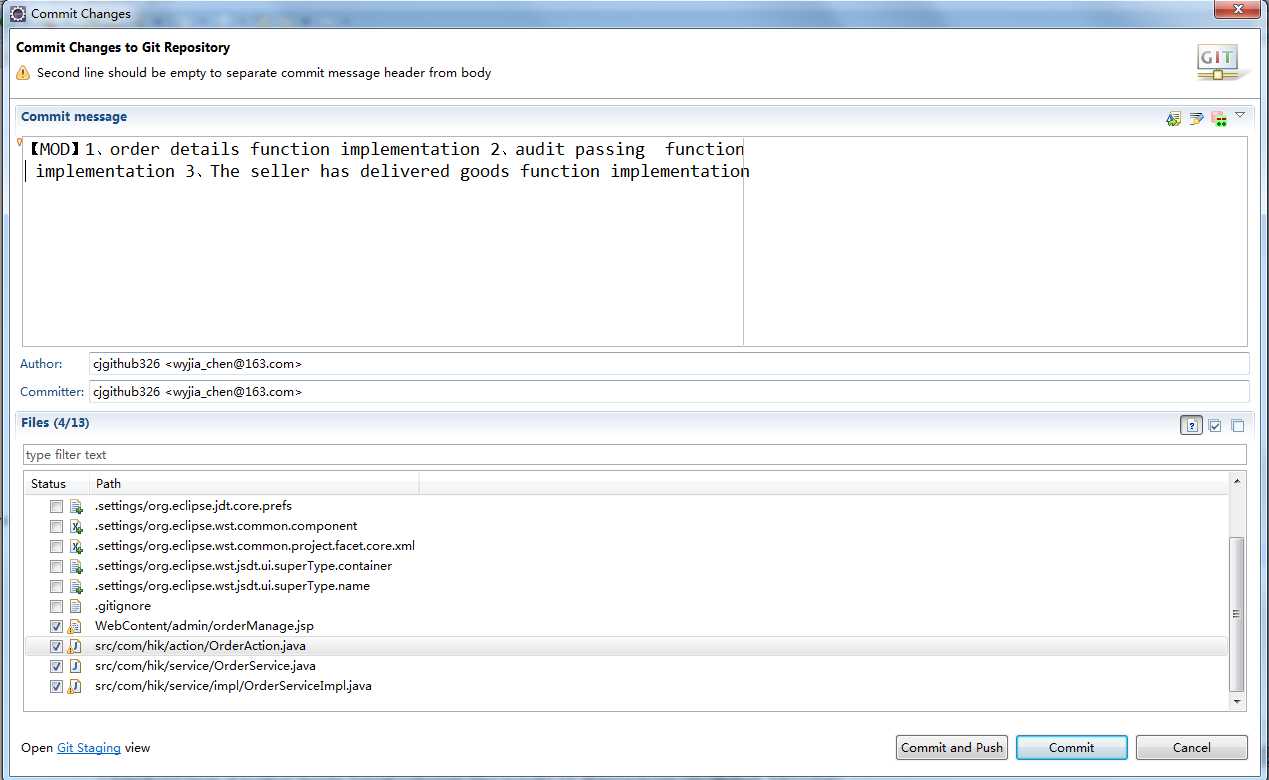Click JSP file icon of orderManage.jsp
The width and height of the screenshot is (1269, 780).
coord(75,626)
